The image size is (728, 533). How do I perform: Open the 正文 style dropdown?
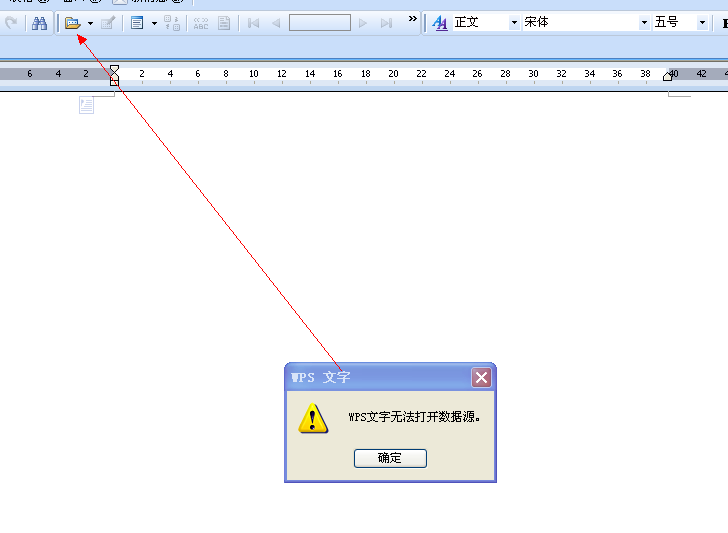click(x=514, y=22)
